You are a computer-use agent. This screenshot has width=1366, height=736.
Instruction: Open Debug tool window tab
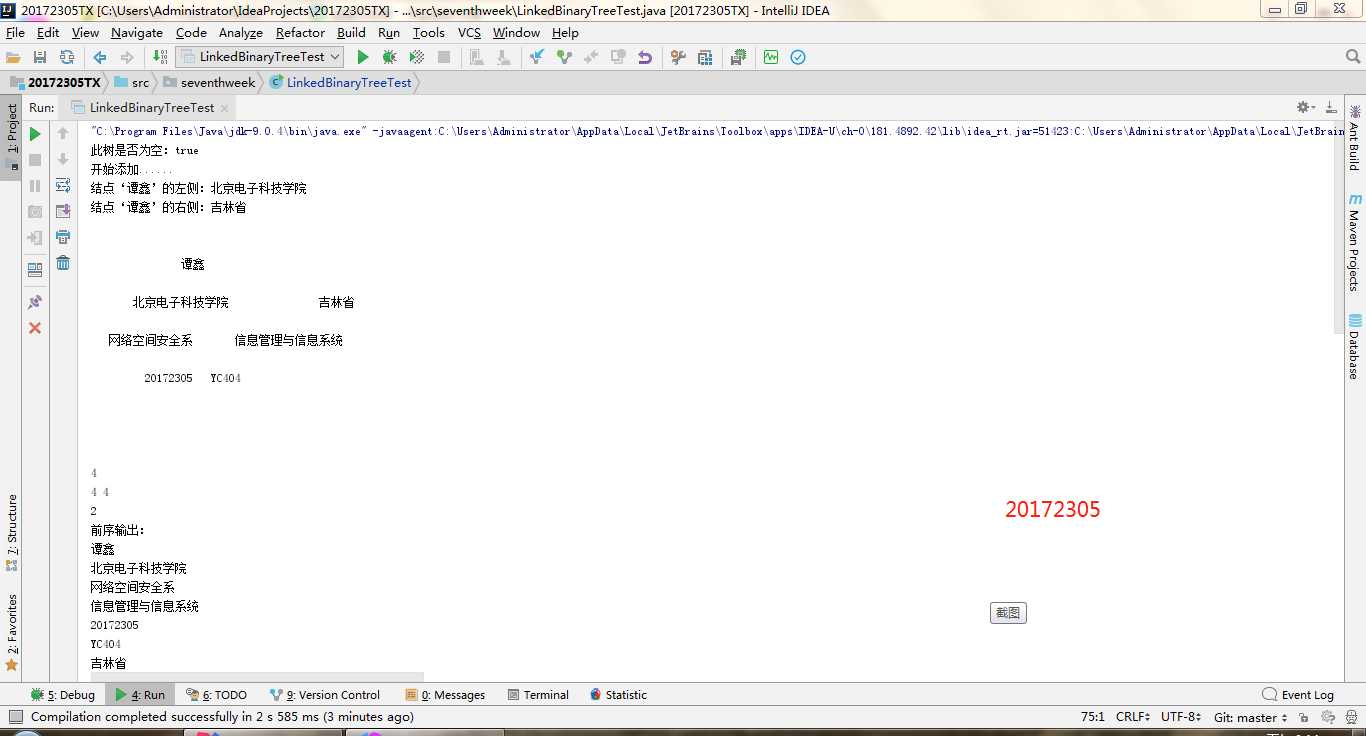pyautogui.click(x=63, y=695)
